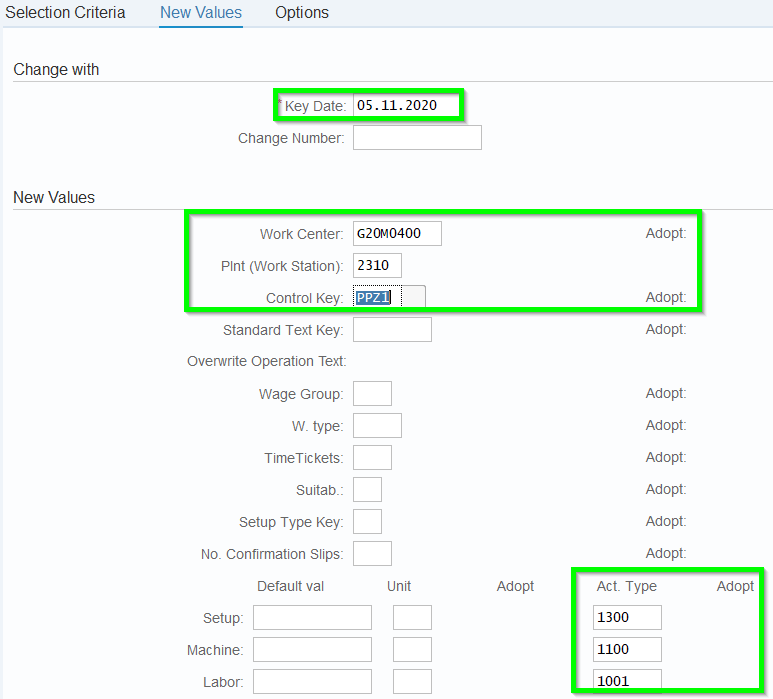
Task: Select the W. type input field
Action: tap(377, 425)
